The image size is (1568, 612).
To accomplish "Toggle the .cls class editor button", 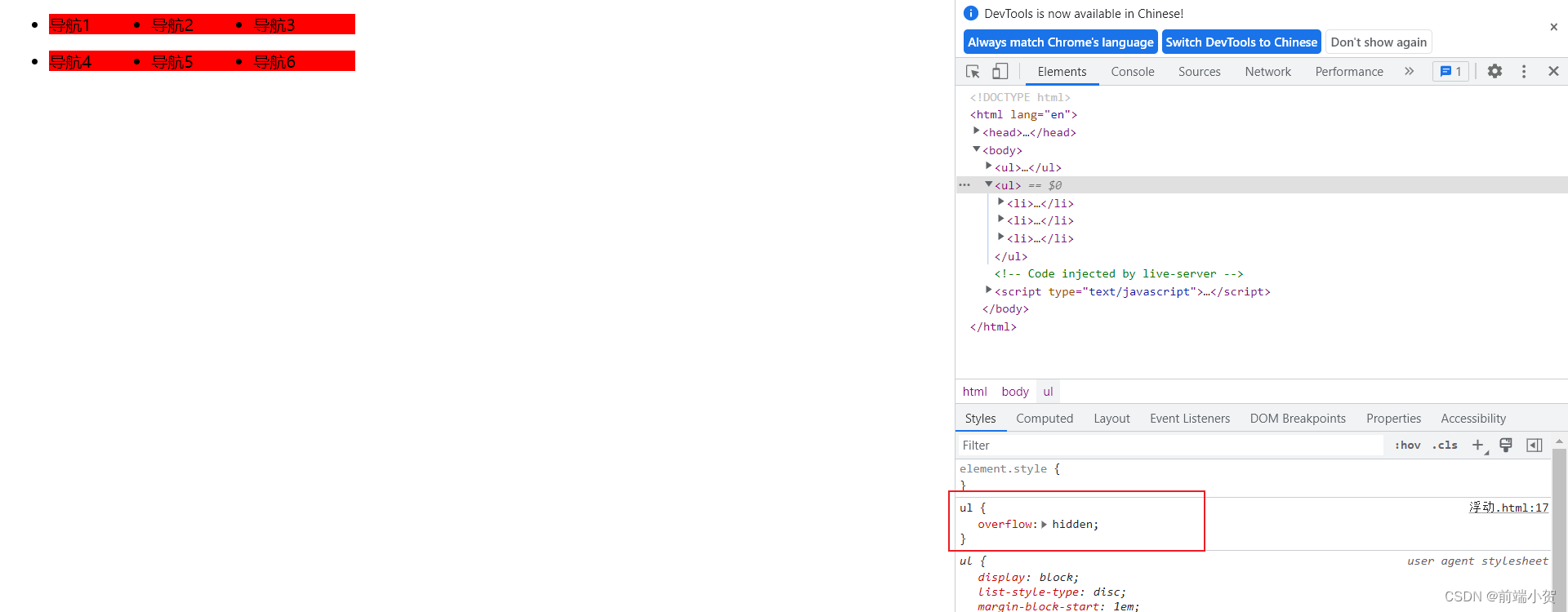I will (1445, 445).
